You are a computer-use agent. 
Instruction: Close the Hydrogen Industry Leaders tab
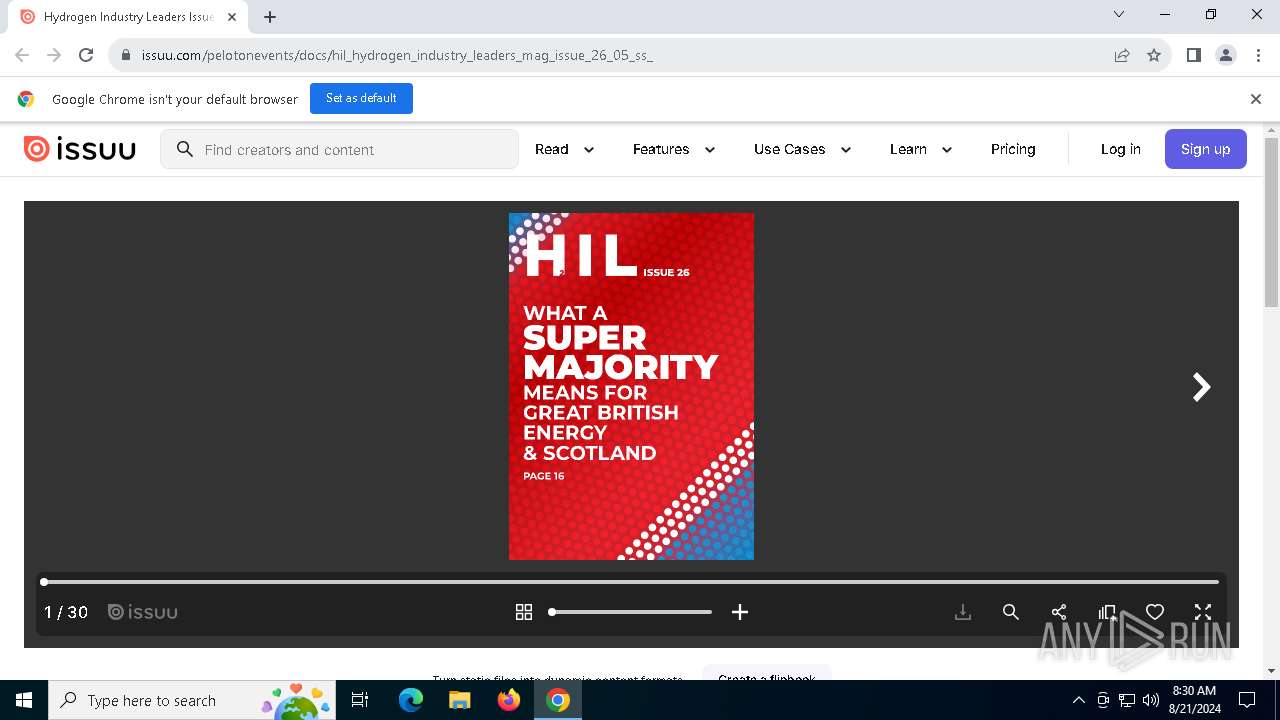(232, 17)
